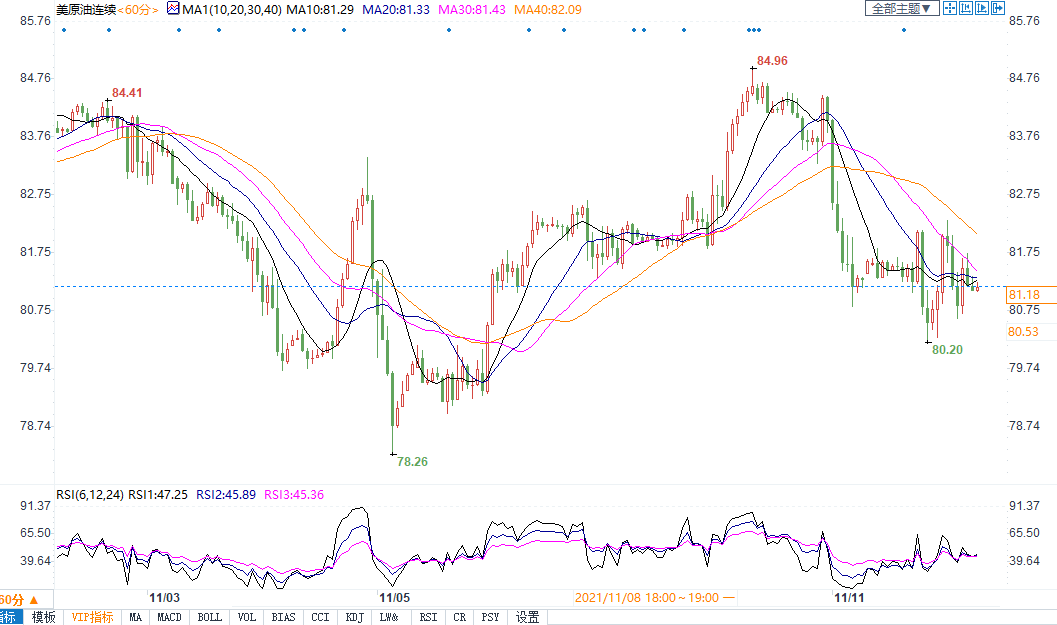Switch to the KDJ indicator tab

[353, 617]
